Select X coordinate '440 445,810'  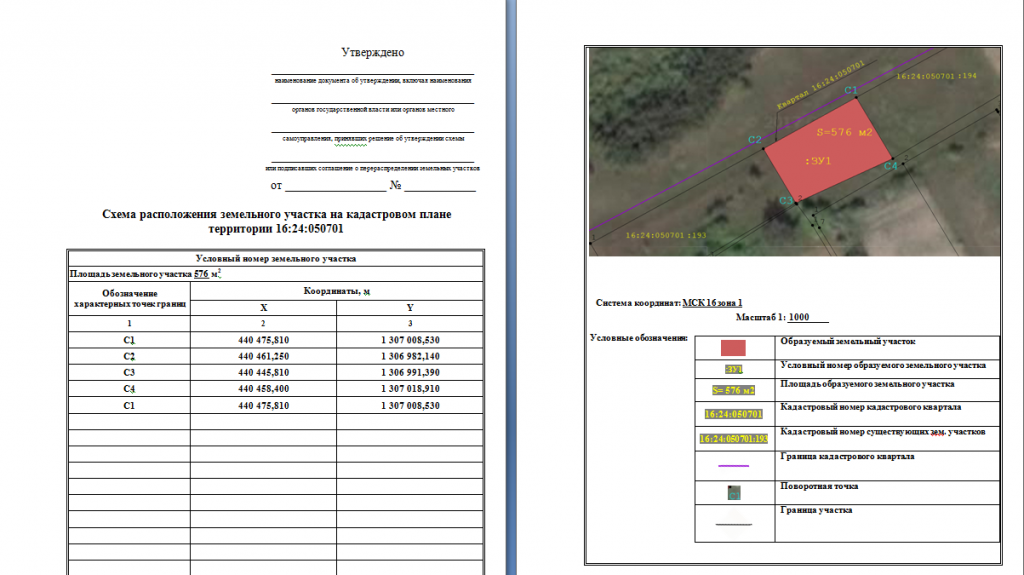coord(263,372)
